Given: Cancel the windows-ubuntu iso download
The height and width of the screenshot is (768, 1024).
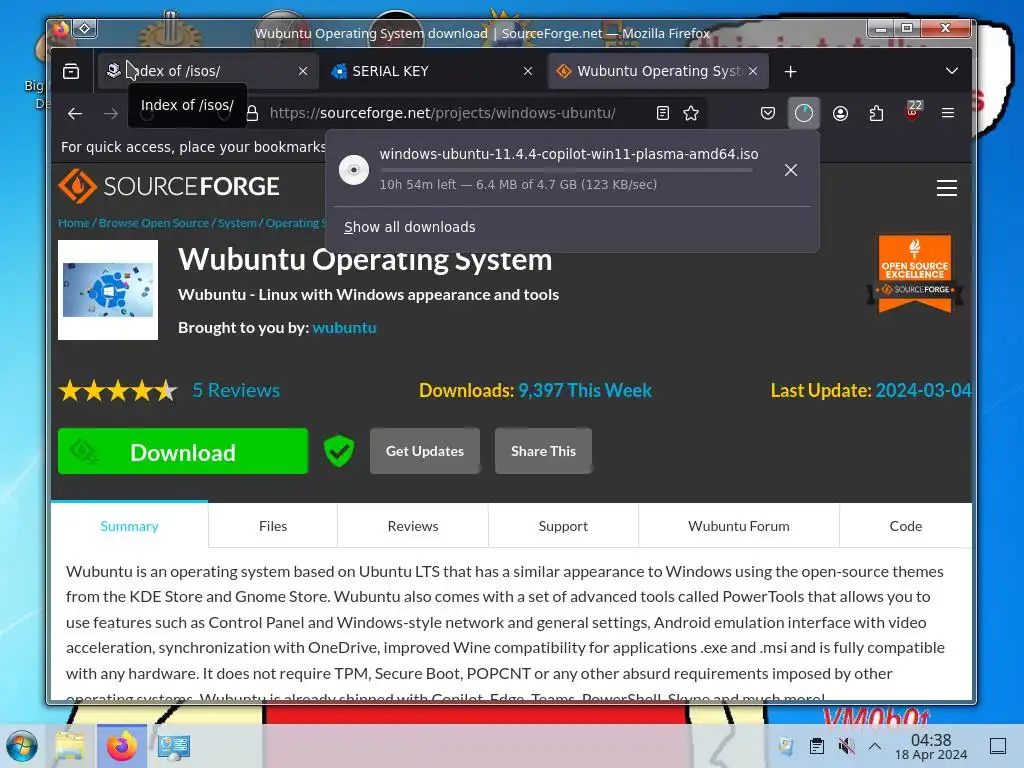Looking at the screenshot, I should click(x=791, y=170).
